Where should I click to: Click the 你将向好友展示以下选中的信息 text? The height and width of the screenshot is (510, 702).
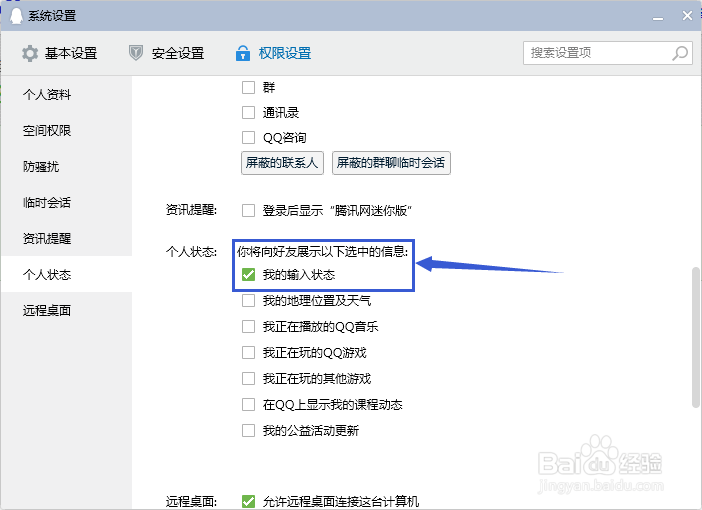point(322,252)
